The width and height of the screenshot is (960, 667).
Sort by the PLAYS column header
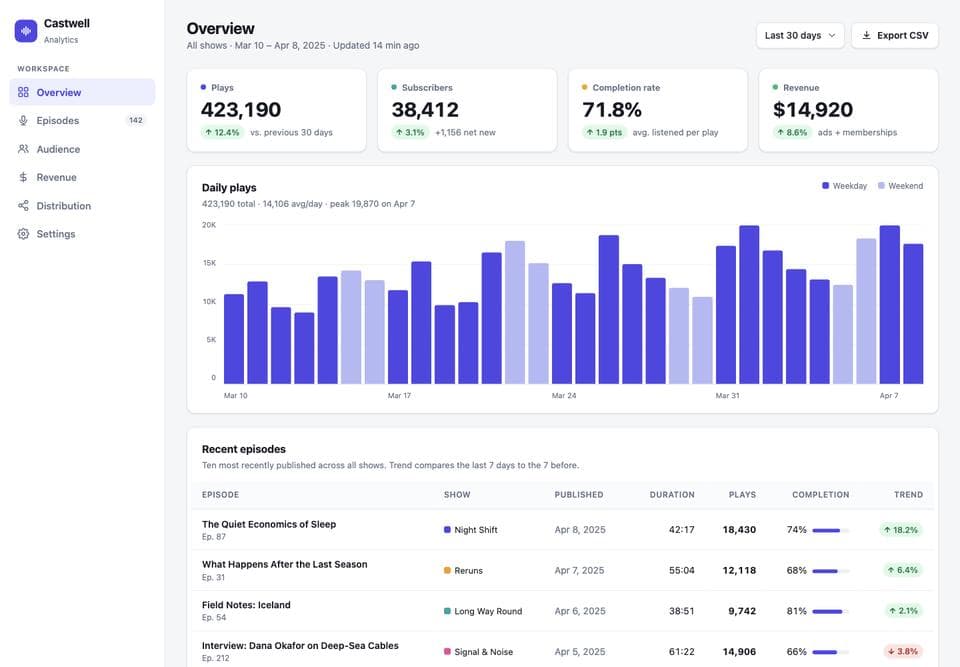(742, 494)
